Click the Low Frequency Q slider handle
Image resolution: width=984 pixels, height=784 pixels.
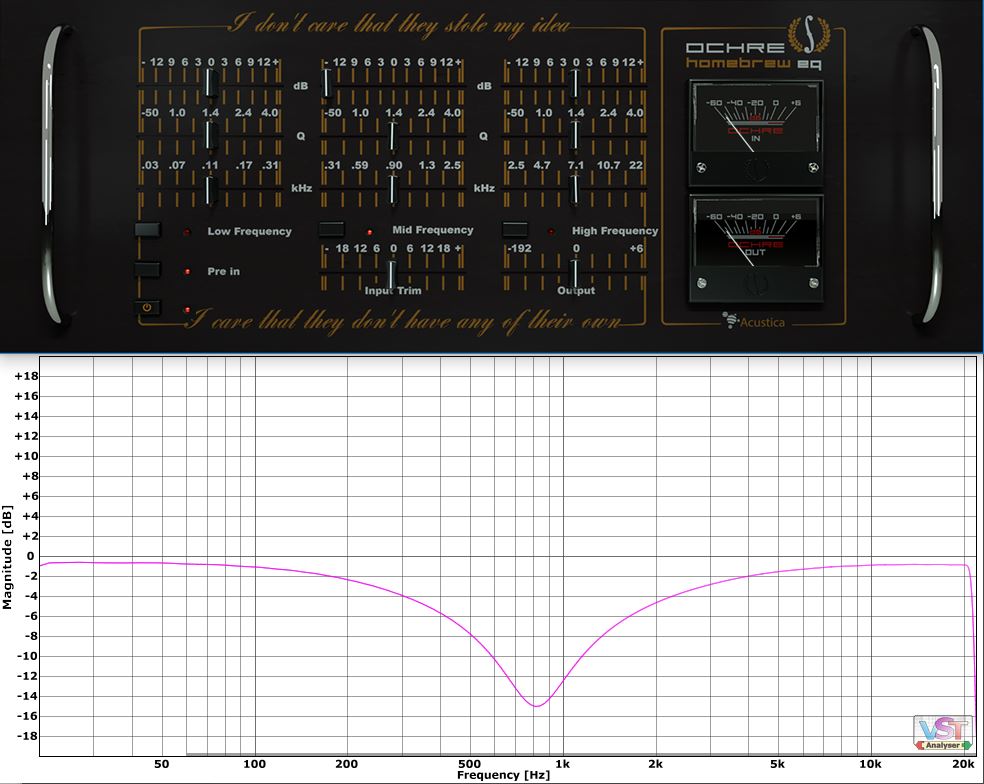(211, 136)
